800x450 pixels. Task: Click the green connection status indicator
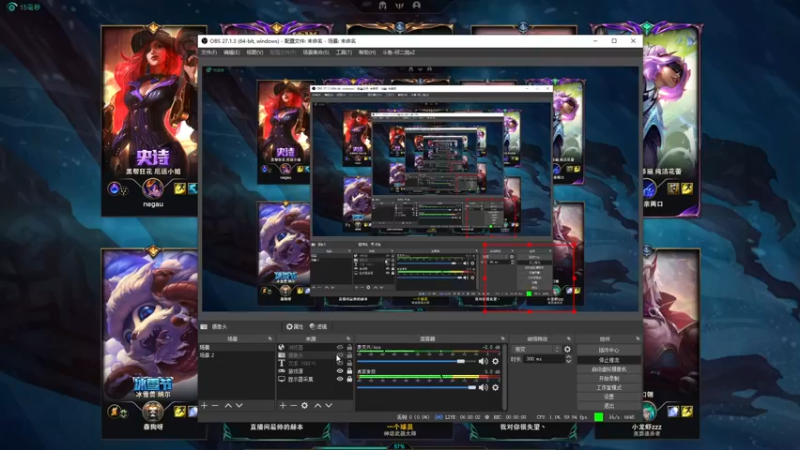coord(598,417)
